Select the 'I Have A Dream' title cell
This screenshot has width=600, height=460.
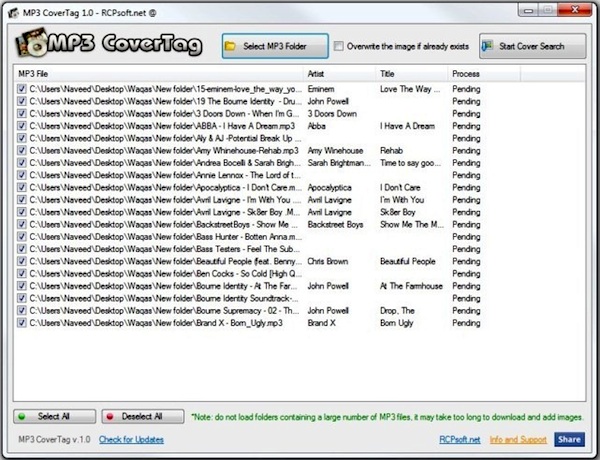pos(408,126)
